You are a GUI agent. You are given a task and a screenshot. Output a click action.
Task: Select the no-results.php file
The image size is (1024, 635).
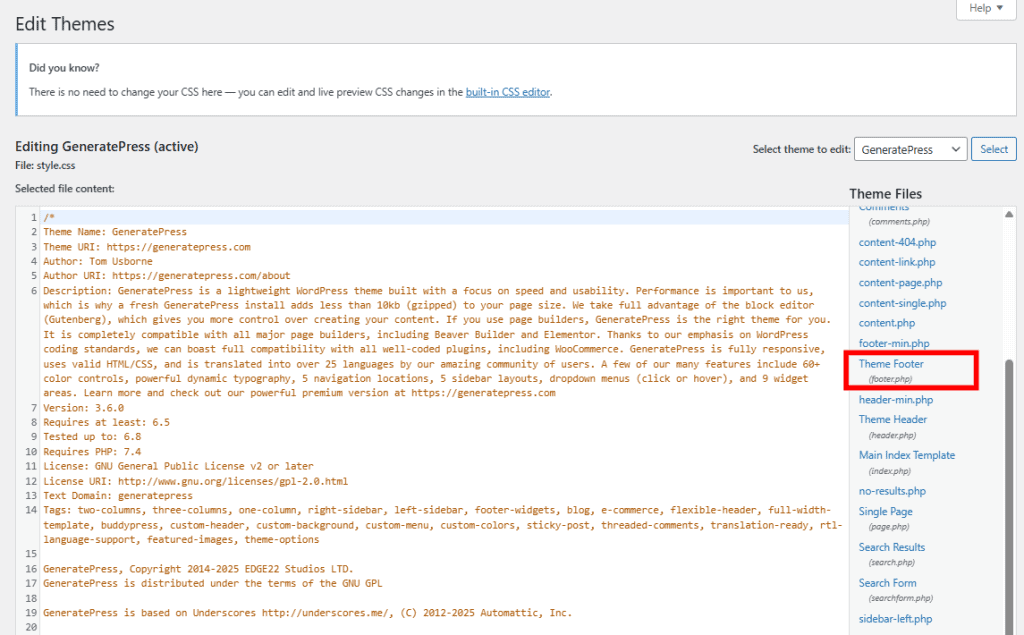893,490
